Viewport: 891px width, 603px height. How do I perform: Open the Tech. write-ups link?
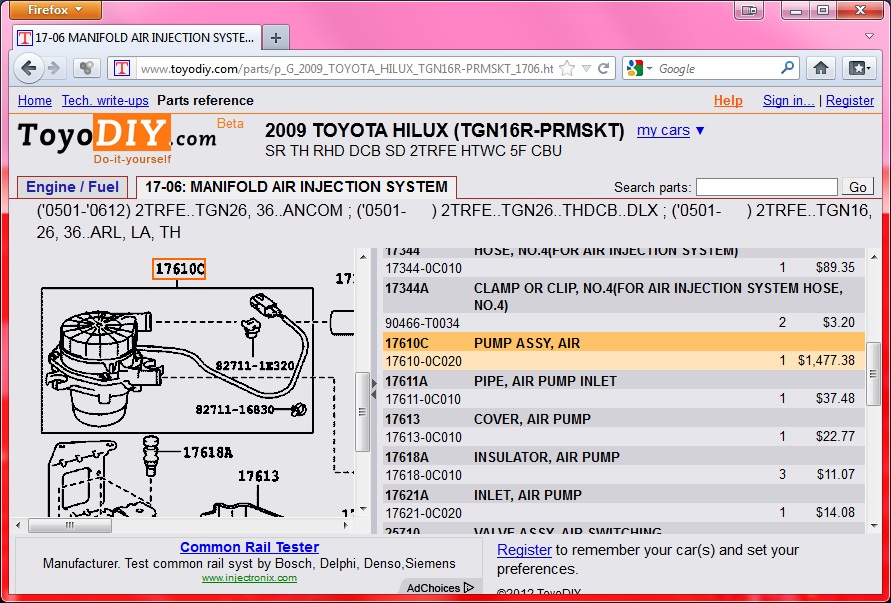tap(105, 100)
